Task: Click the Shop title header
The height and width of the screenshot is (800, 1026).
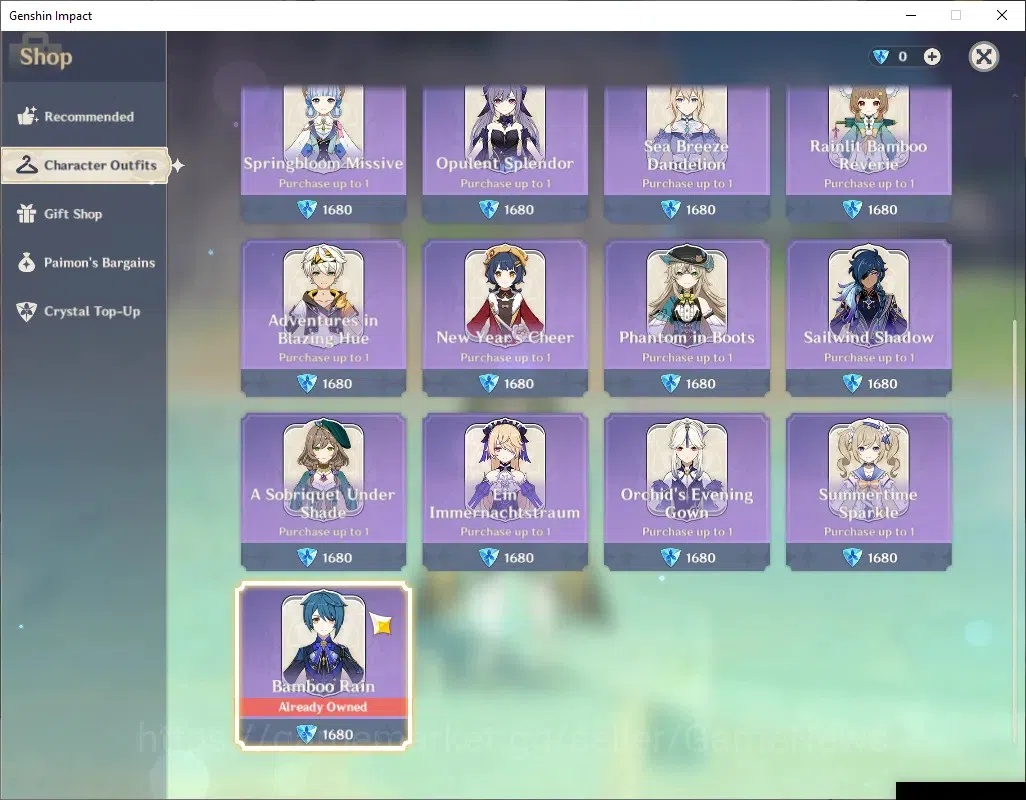Action: [46, 57]
